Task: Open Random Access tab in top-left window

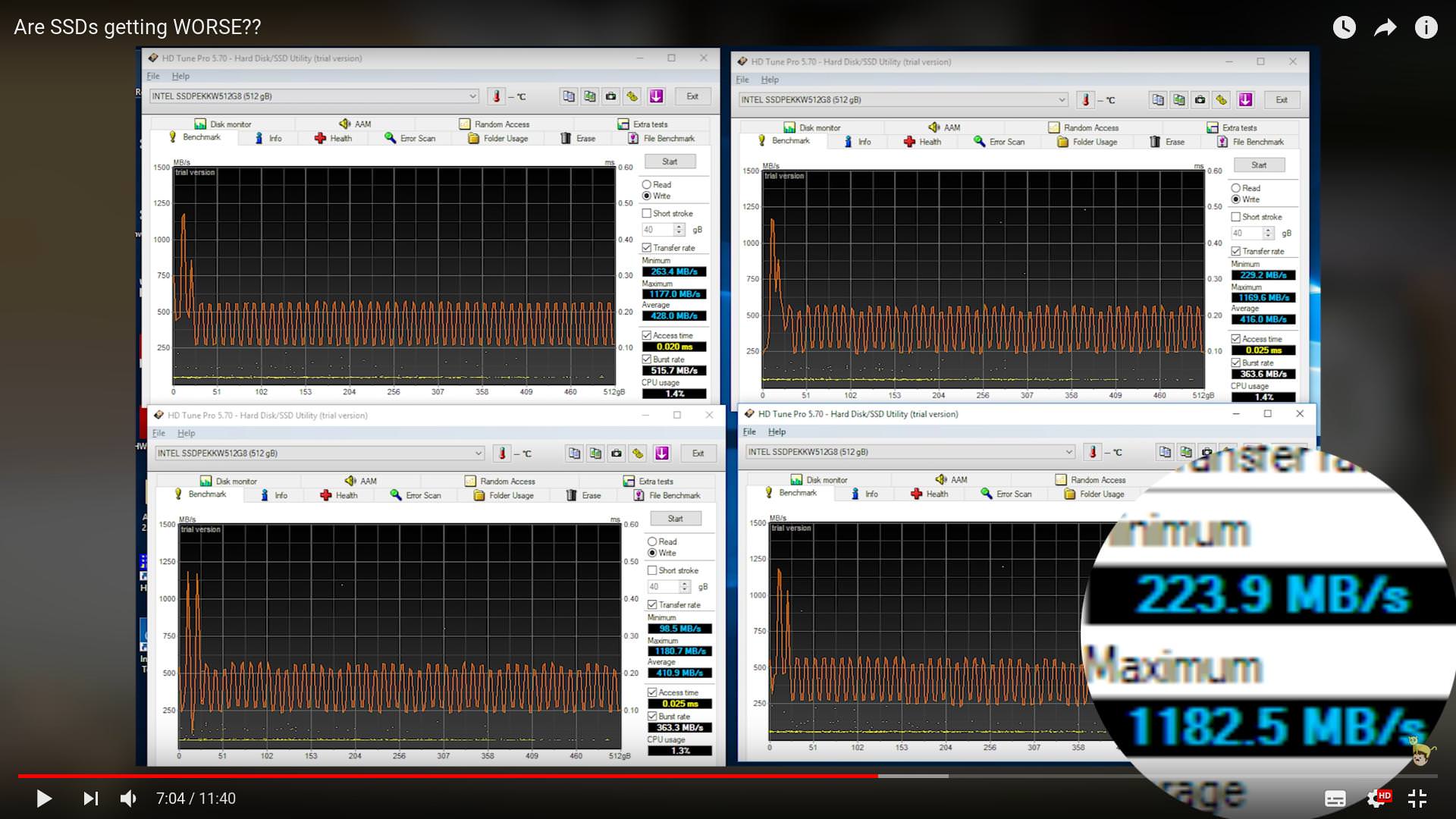Action: (494, 124)
